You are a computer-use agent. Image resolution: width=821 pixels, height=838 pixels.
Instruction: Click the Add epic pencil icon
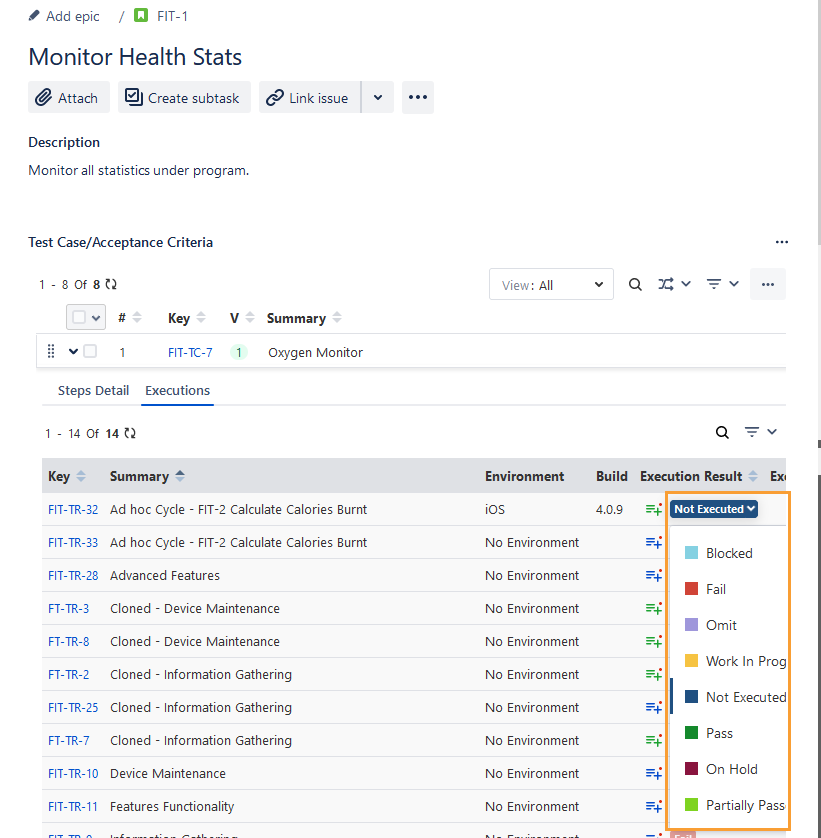34,15
